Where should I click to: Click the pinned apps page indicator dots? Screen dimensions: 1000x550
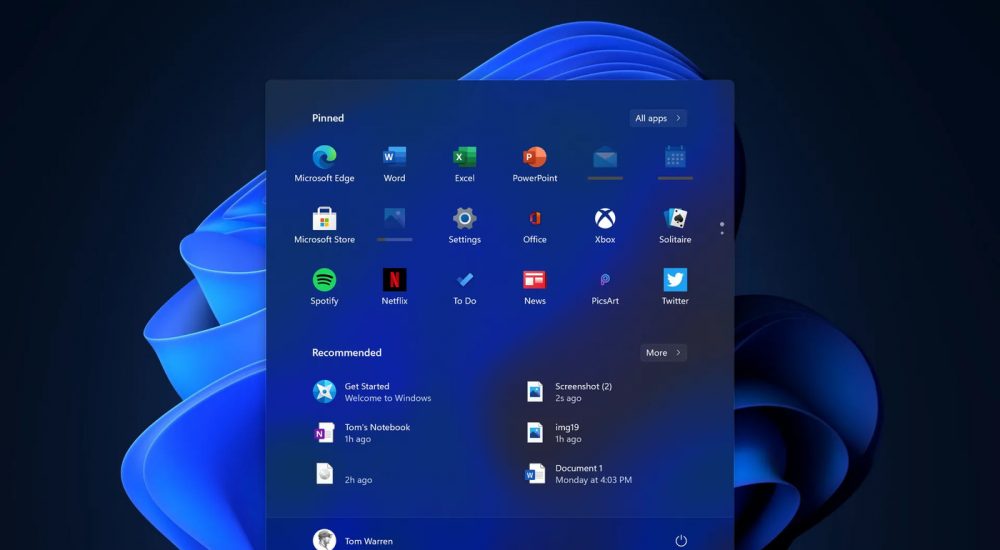coord(722,228)
